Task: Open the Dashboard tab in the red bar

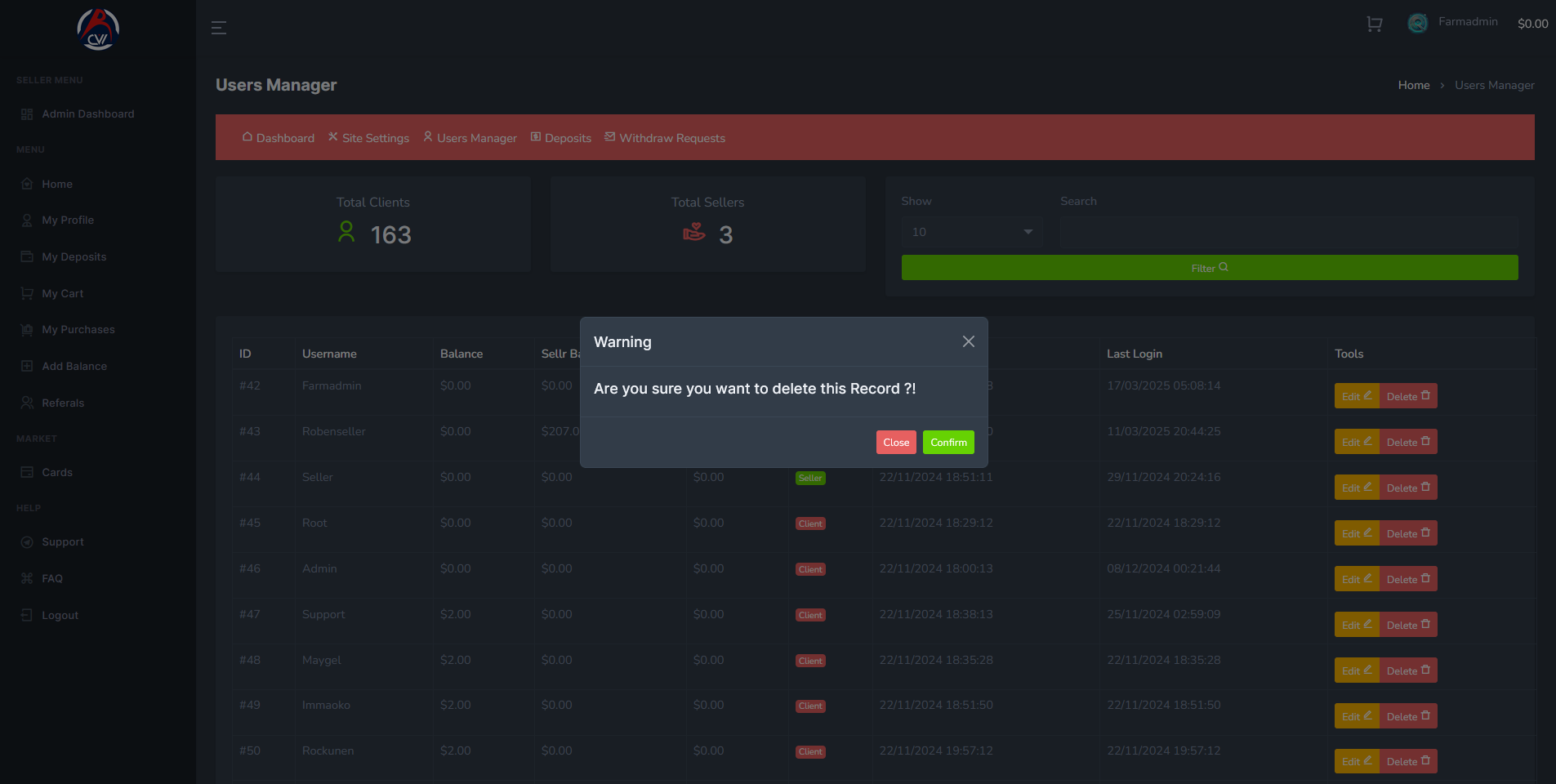Action: [x=279, y=138]
